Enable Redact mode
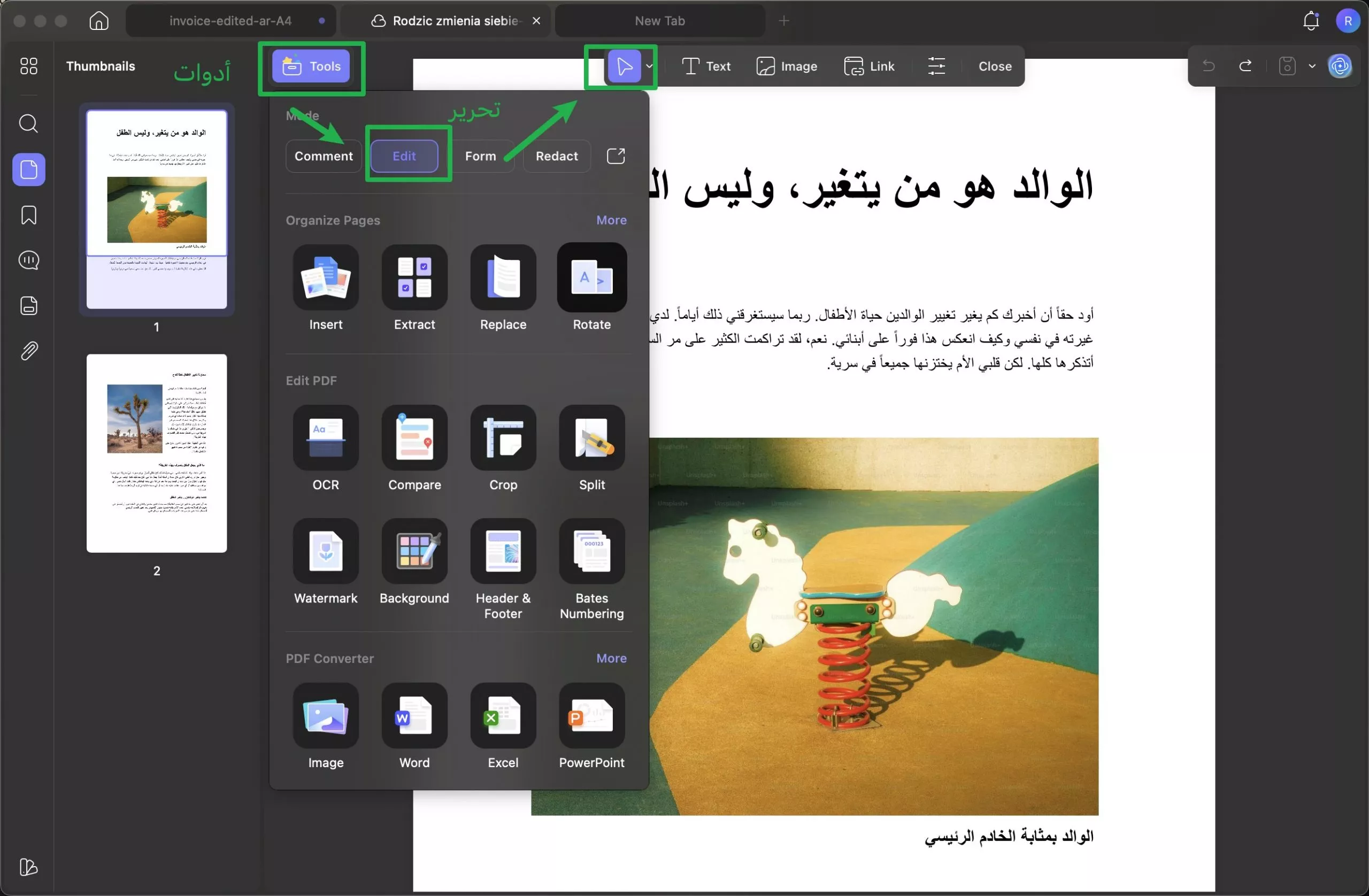The height and width of the screenshot is (896, 1369). [x=556, y=156]
